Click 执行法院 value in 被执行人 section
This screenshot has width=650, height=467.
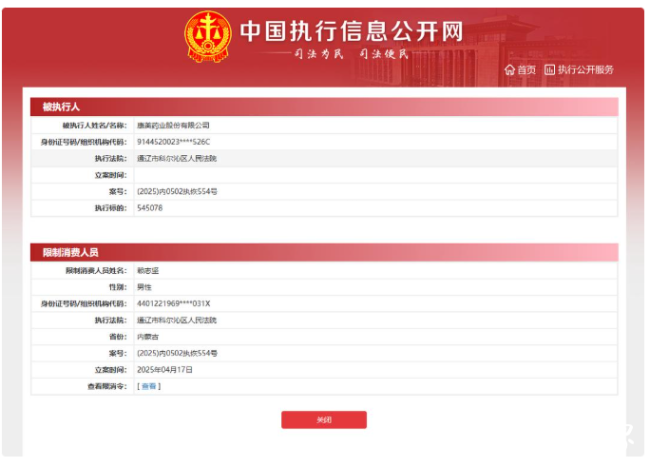[176, 158]
